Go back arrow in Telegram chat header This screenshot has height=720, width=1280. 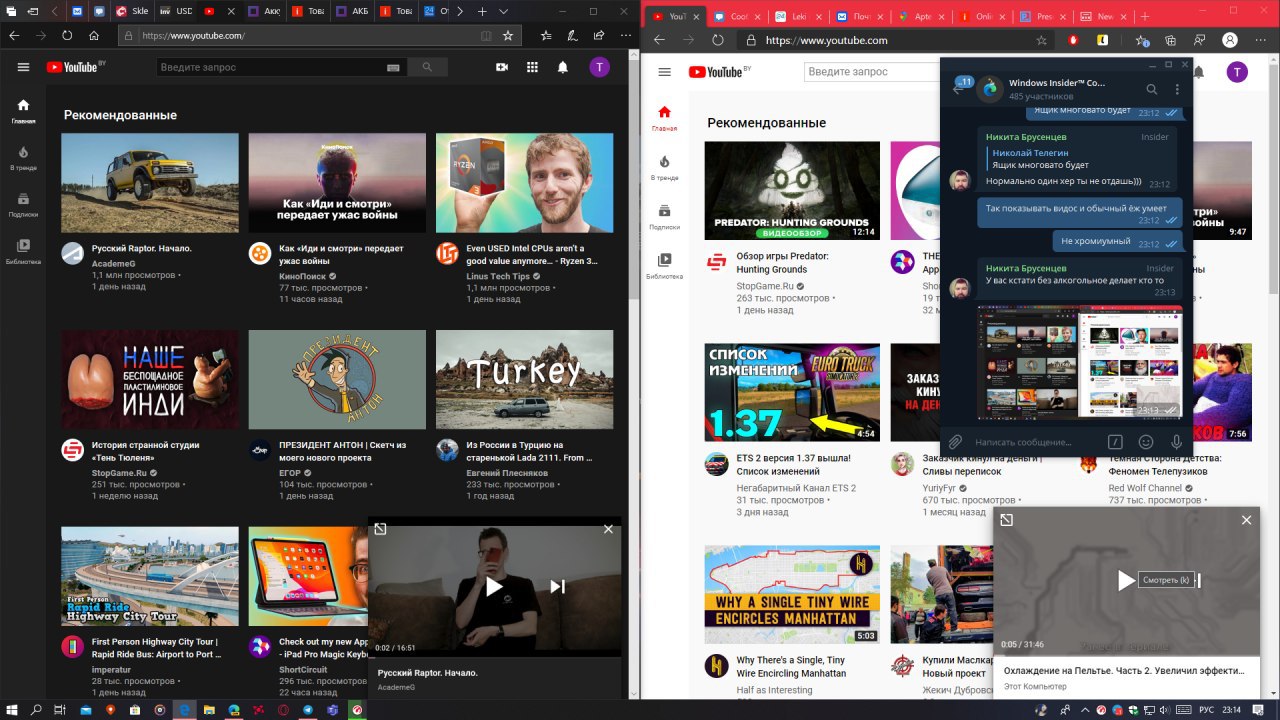(960, 88)
